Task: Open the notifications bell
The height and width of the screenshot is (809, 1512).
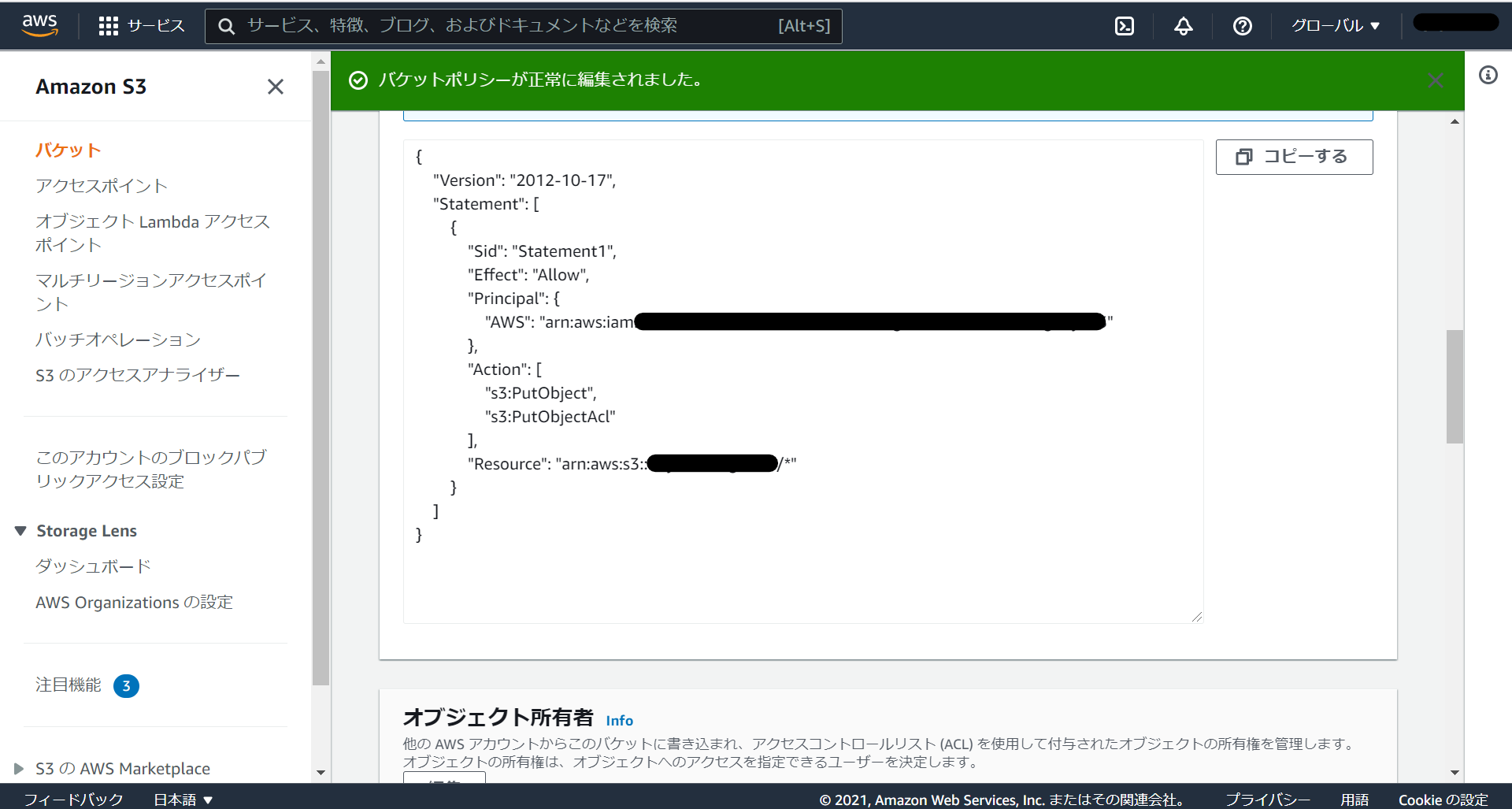Action: coord(1183,26)
